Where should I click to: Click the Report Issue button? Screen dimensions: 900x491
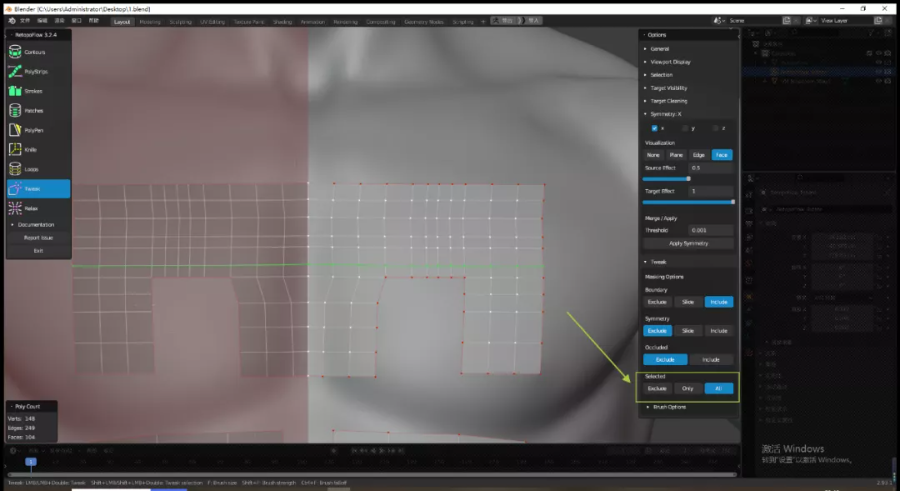38,238
